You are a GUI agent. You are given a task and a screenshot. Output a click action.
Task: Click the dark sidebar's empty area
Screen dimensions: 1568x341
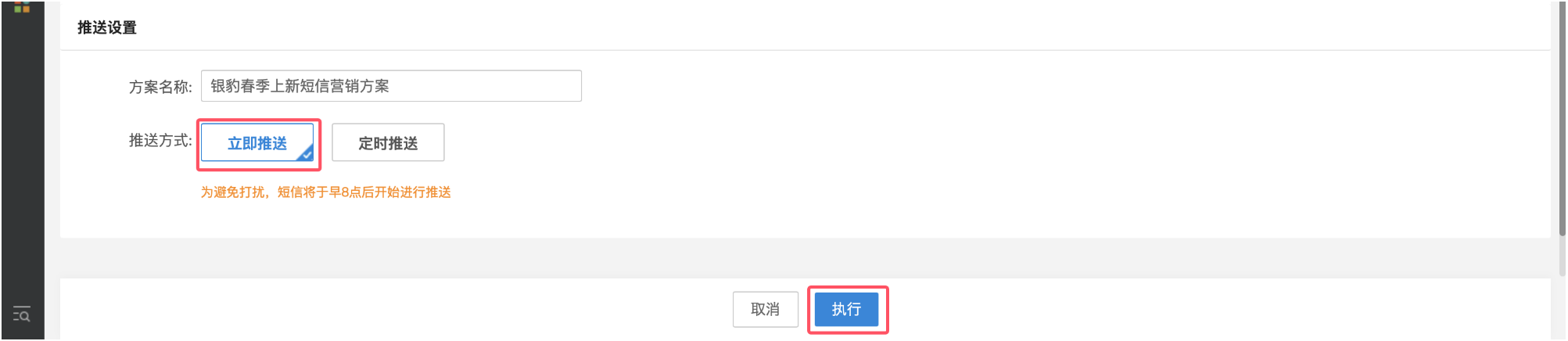[22, 156]
